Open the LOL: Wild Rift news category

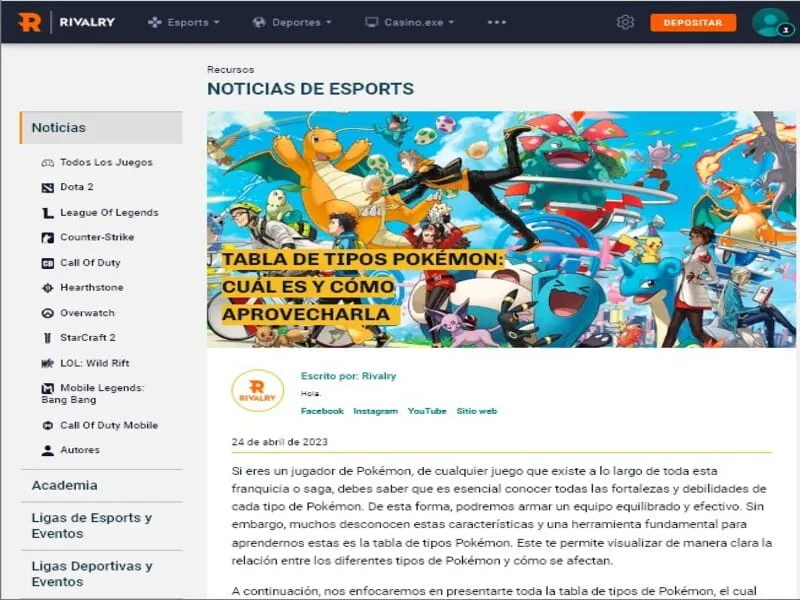click(94, 363)
